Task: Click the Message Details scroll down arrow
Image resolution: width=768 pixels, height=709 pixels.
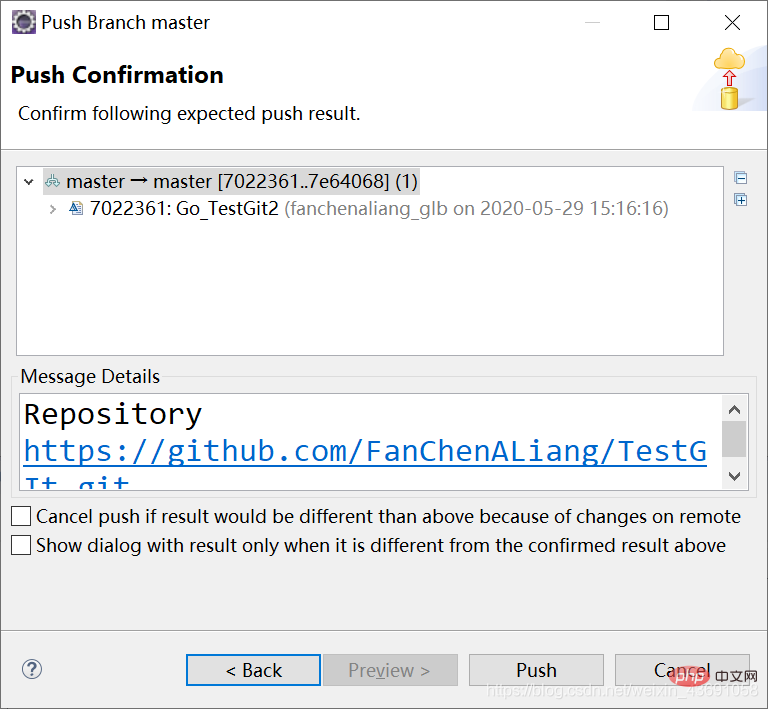Action: click(734, 475)
